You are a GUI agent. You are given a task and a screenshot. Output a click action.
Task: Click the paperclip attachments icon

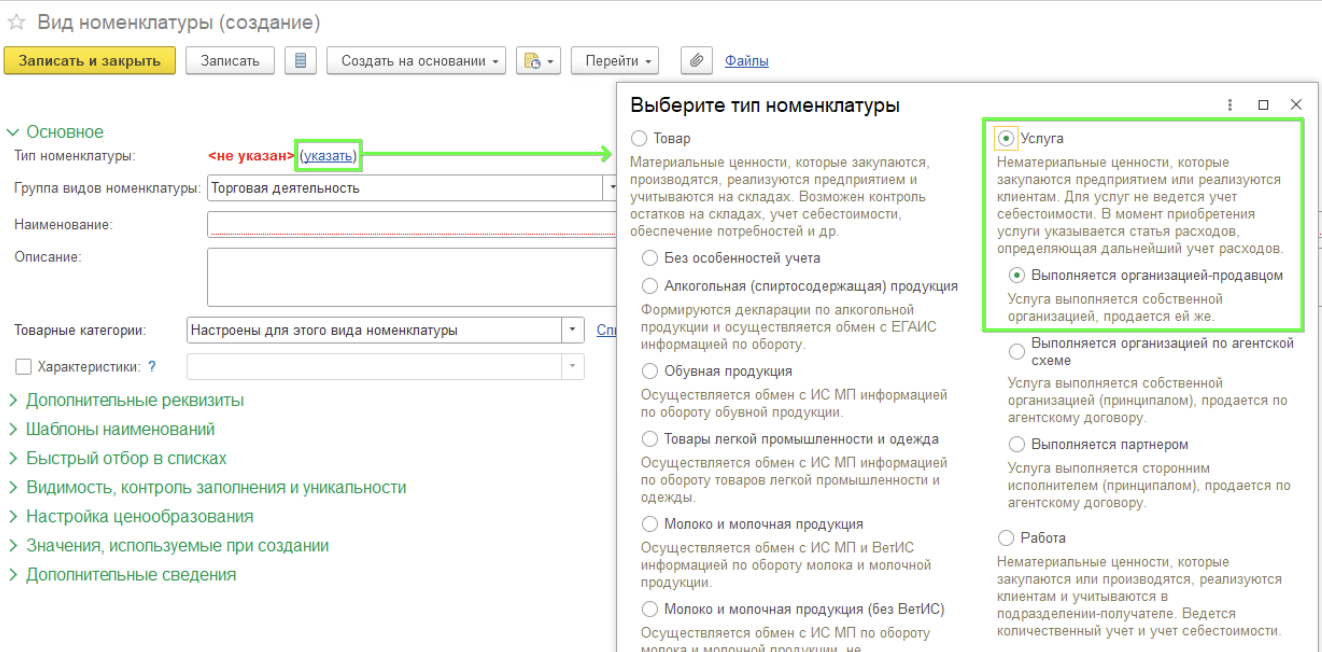click(696, 61)
